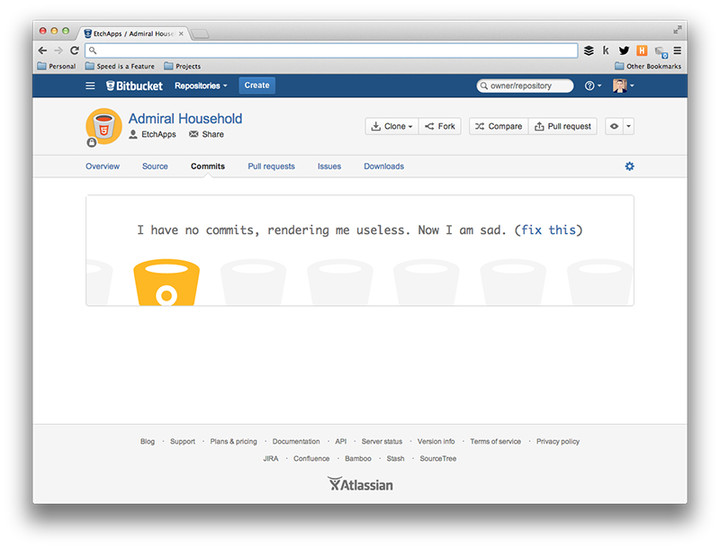Toggle watching with the eye icon
The height and width of the screenshot is (549, 720).
click(x=614, y=126)
